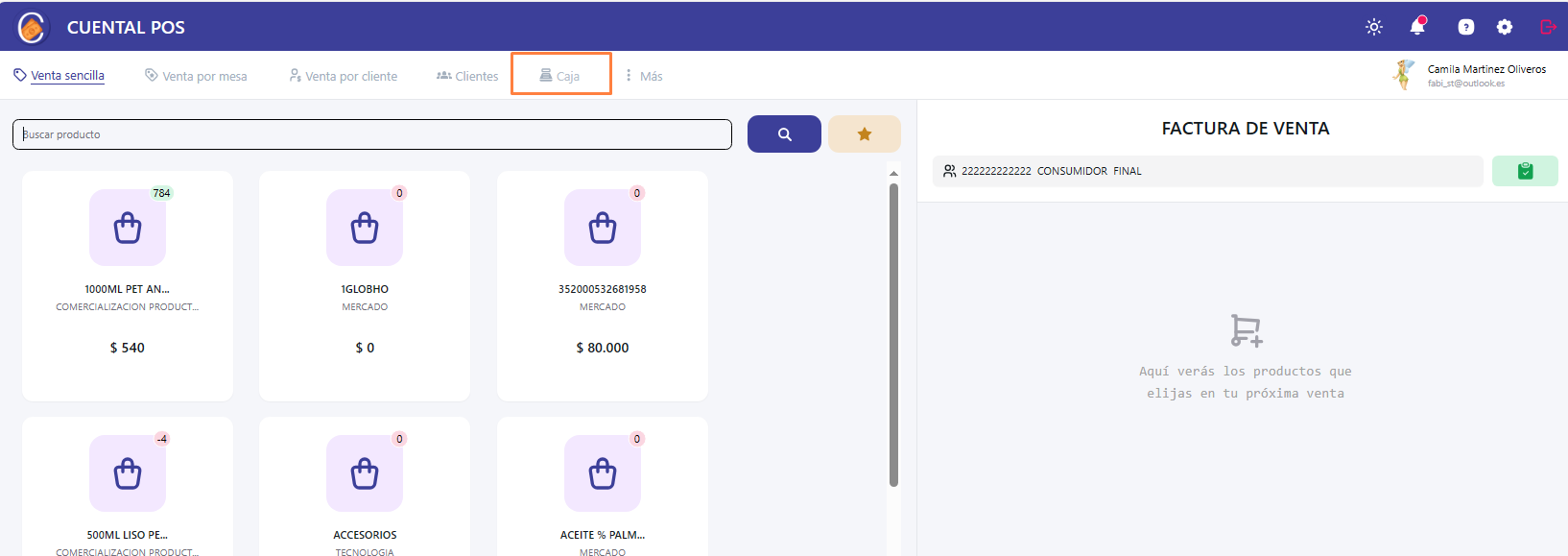
Task: Click the Cuental POS logo icon
Action: [32, 28]
